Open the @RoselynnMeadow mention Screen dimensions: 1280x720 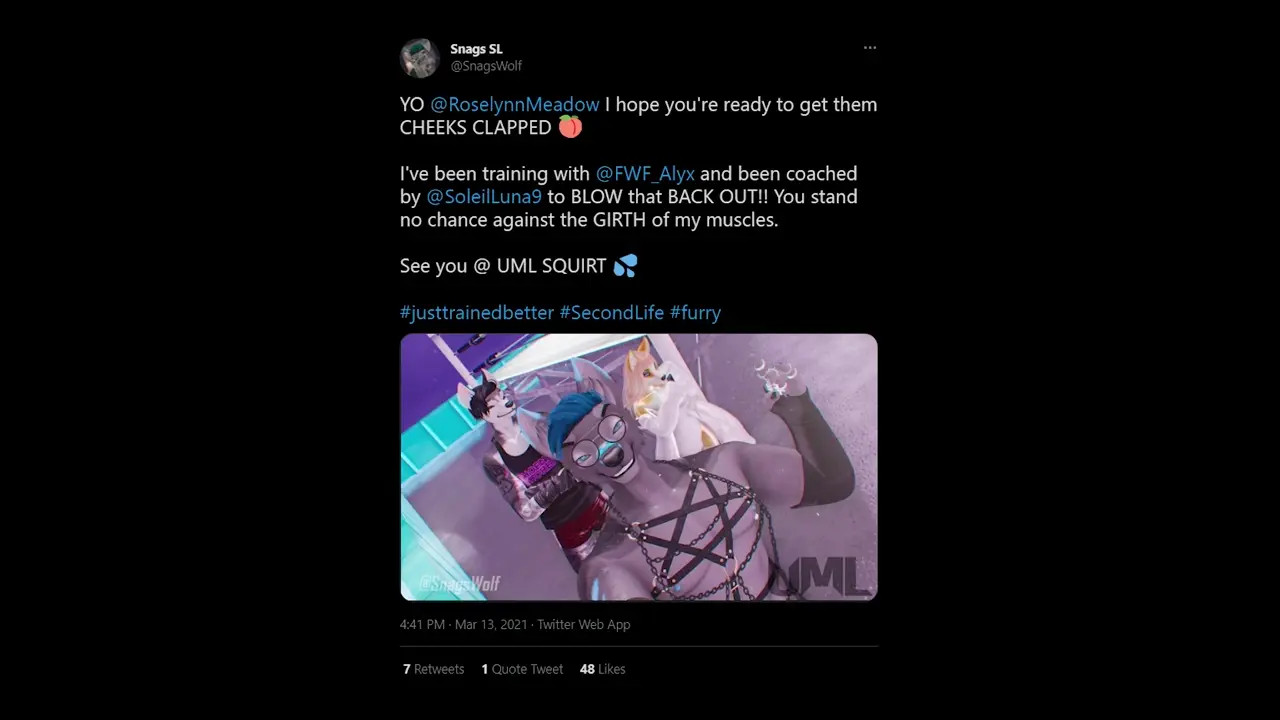tap(515, 104)
